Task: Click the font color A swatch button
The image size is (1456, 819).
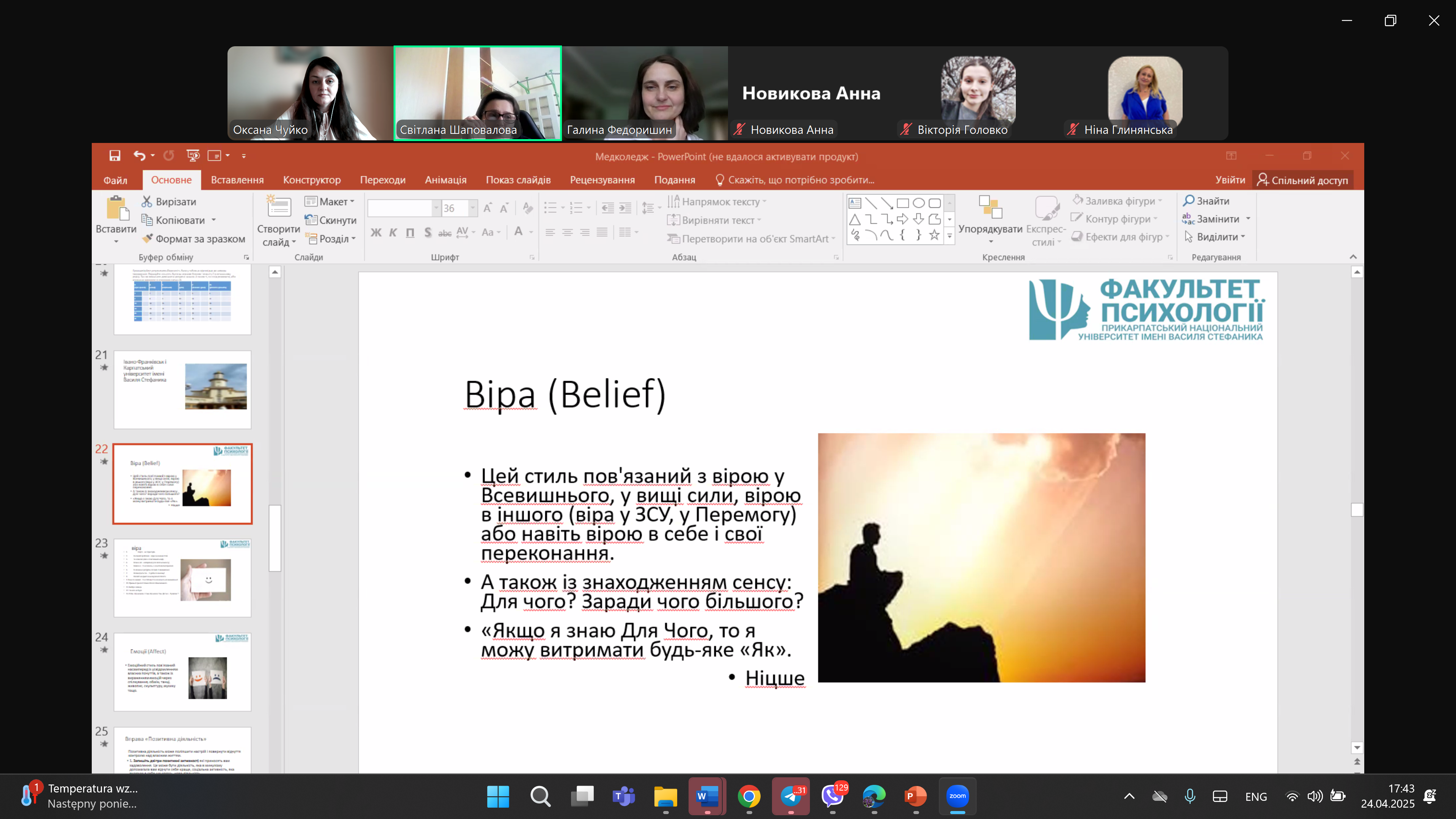Action: (x=518, y=232)
